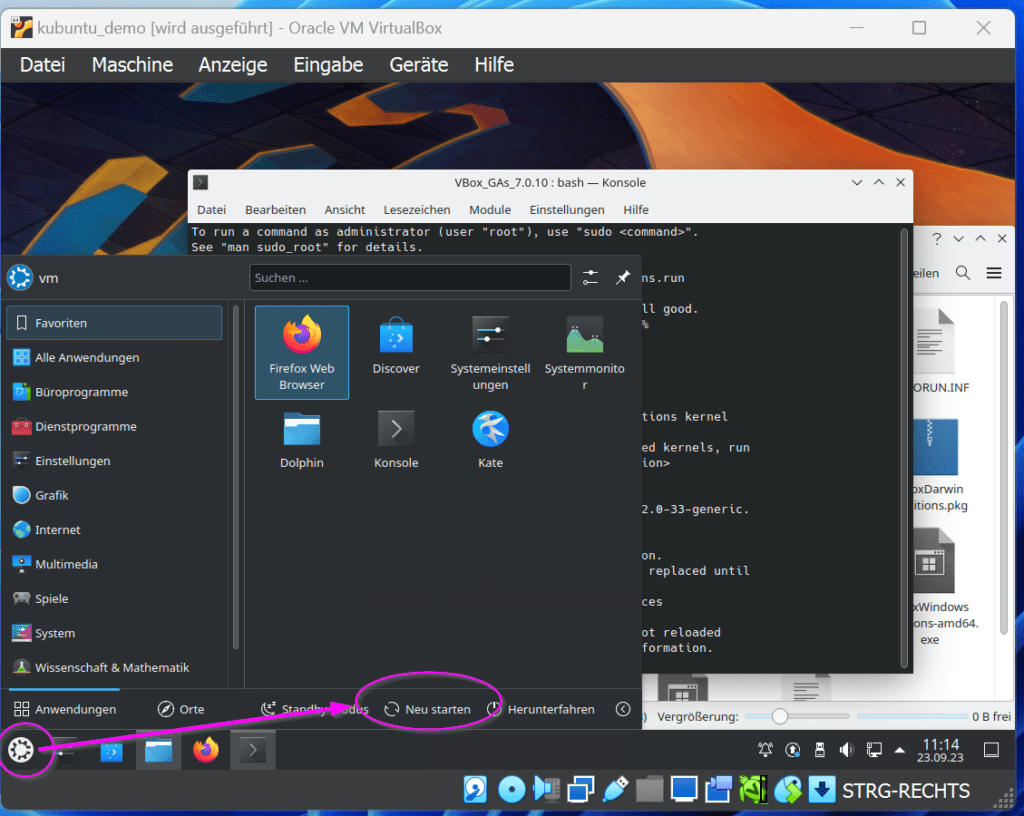Click VirtualBox hard disk activity indicator
The height and width of the screenshot is (816, 1024).
tap(475, 790)
